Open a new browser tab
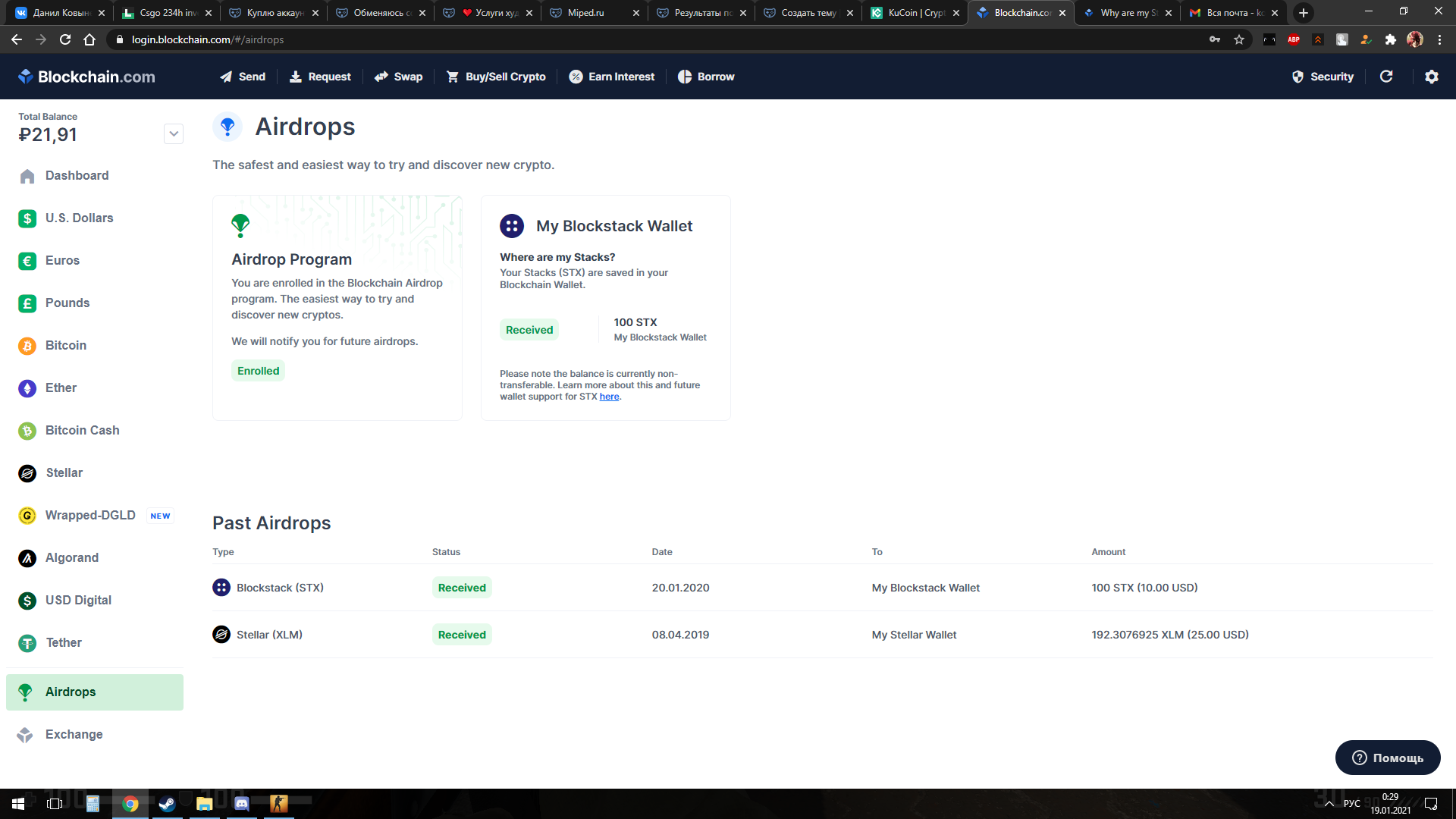The width and height of the screenshot is (1456, 819). 1304,13
